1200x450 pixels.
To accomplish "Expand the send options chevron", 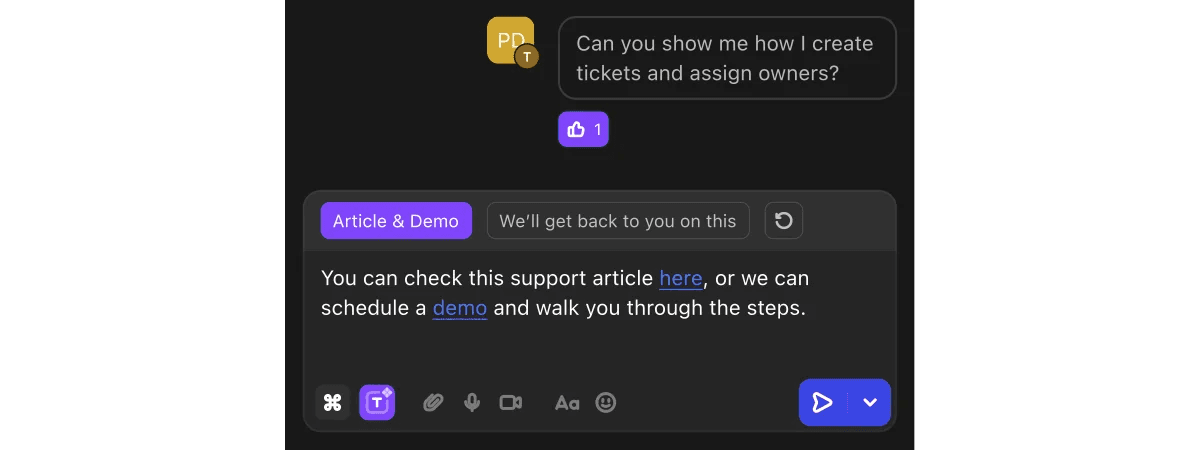I will point(870,403).
